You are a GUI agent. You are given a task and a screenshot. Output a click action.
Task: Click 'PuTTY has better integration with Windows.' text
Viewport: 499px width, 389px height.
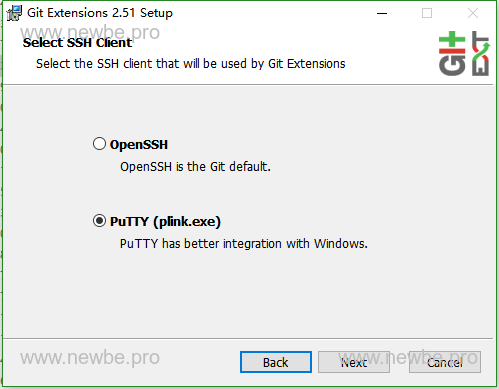(x=244, y=244)
